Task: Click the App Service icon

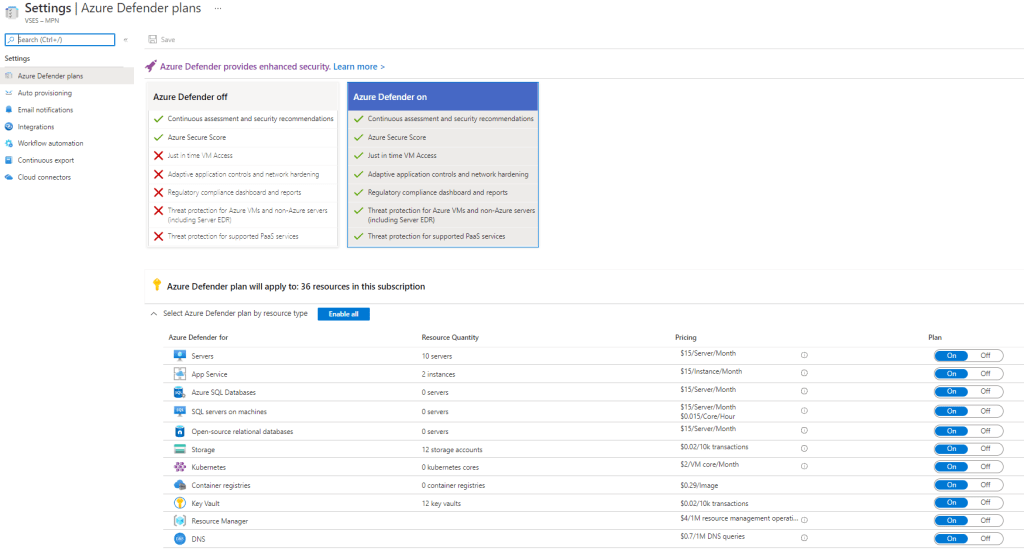Action: click(x=181, y=374)
